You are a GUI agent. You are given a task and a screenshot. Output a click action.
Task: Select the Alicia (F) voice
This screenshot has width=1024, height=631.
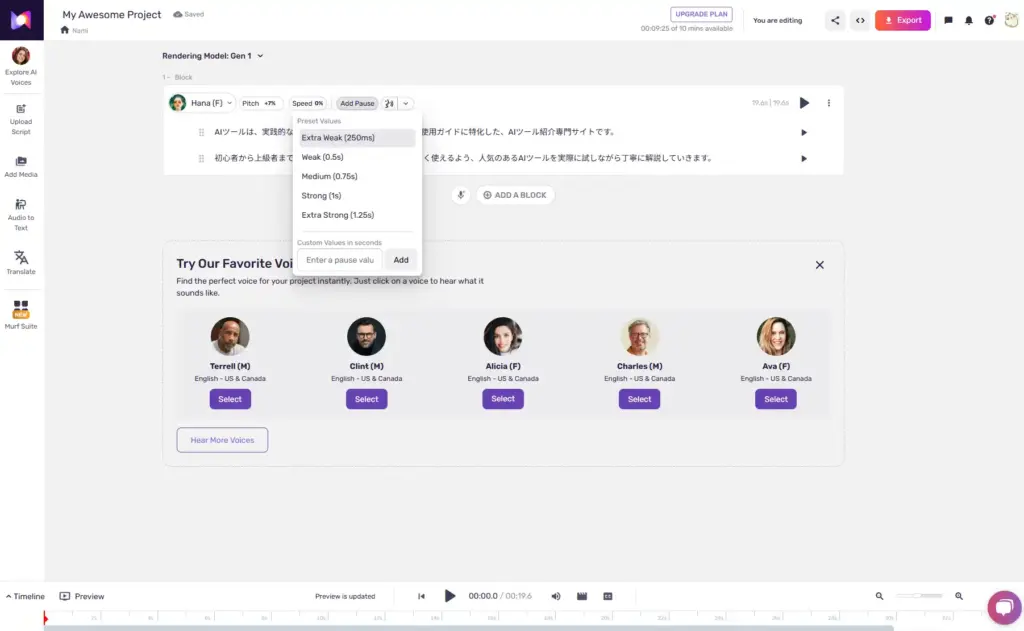(x=503, y=399)
